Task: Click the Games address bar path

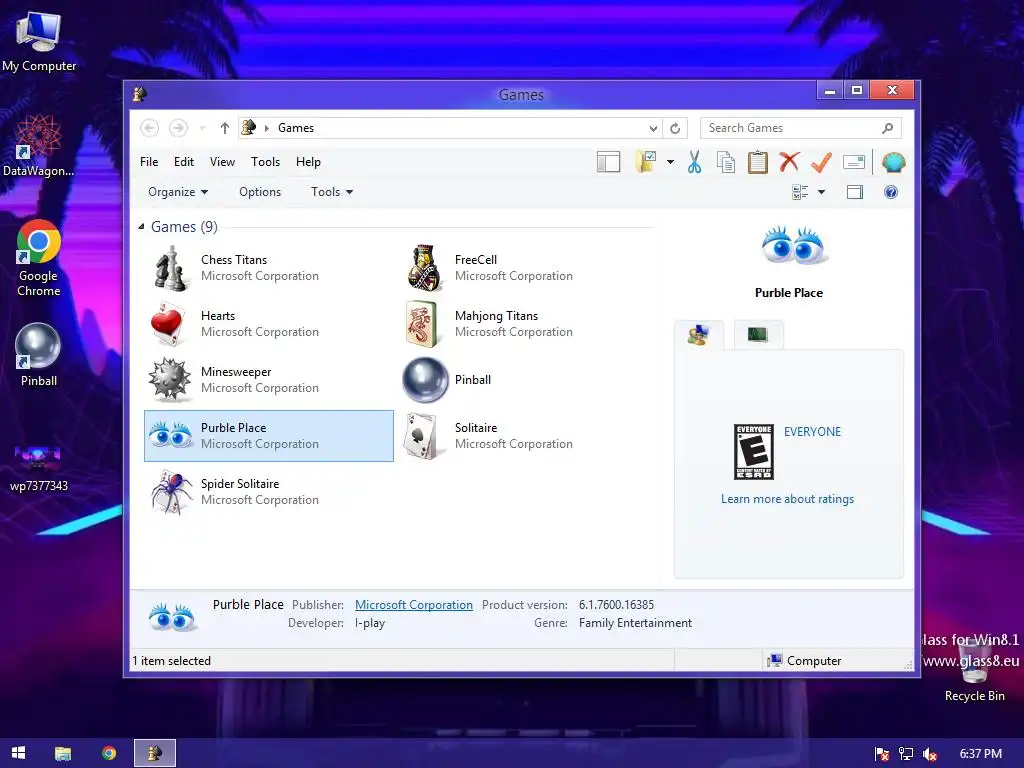Action: pos(296,128)
